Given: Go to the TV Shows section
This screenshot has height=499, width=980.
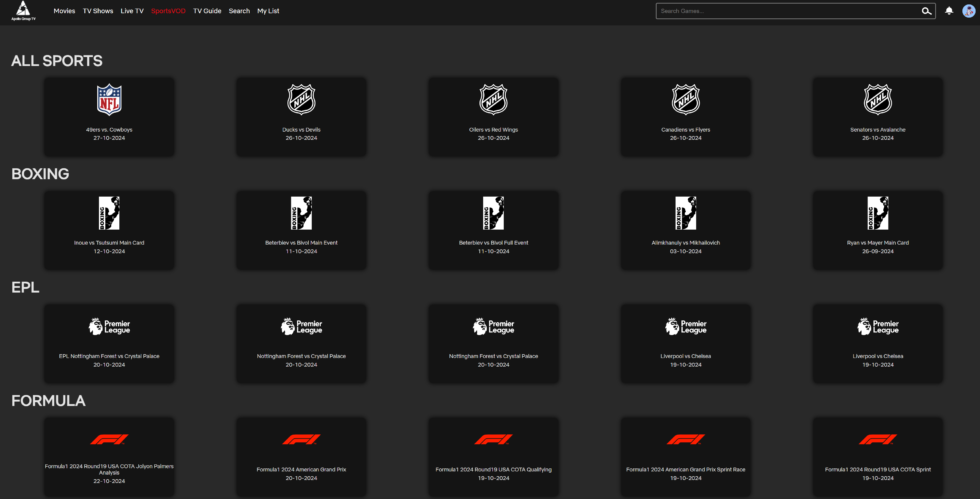Looking at the screenshot, I should click(98, 11).
